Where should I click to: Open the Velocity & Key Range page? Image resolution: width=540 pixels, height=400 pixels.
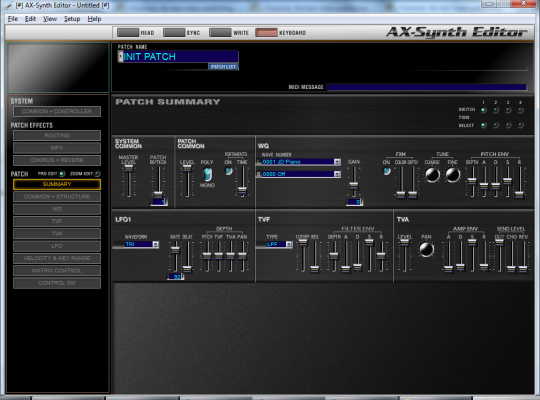(x=57, y=258)
